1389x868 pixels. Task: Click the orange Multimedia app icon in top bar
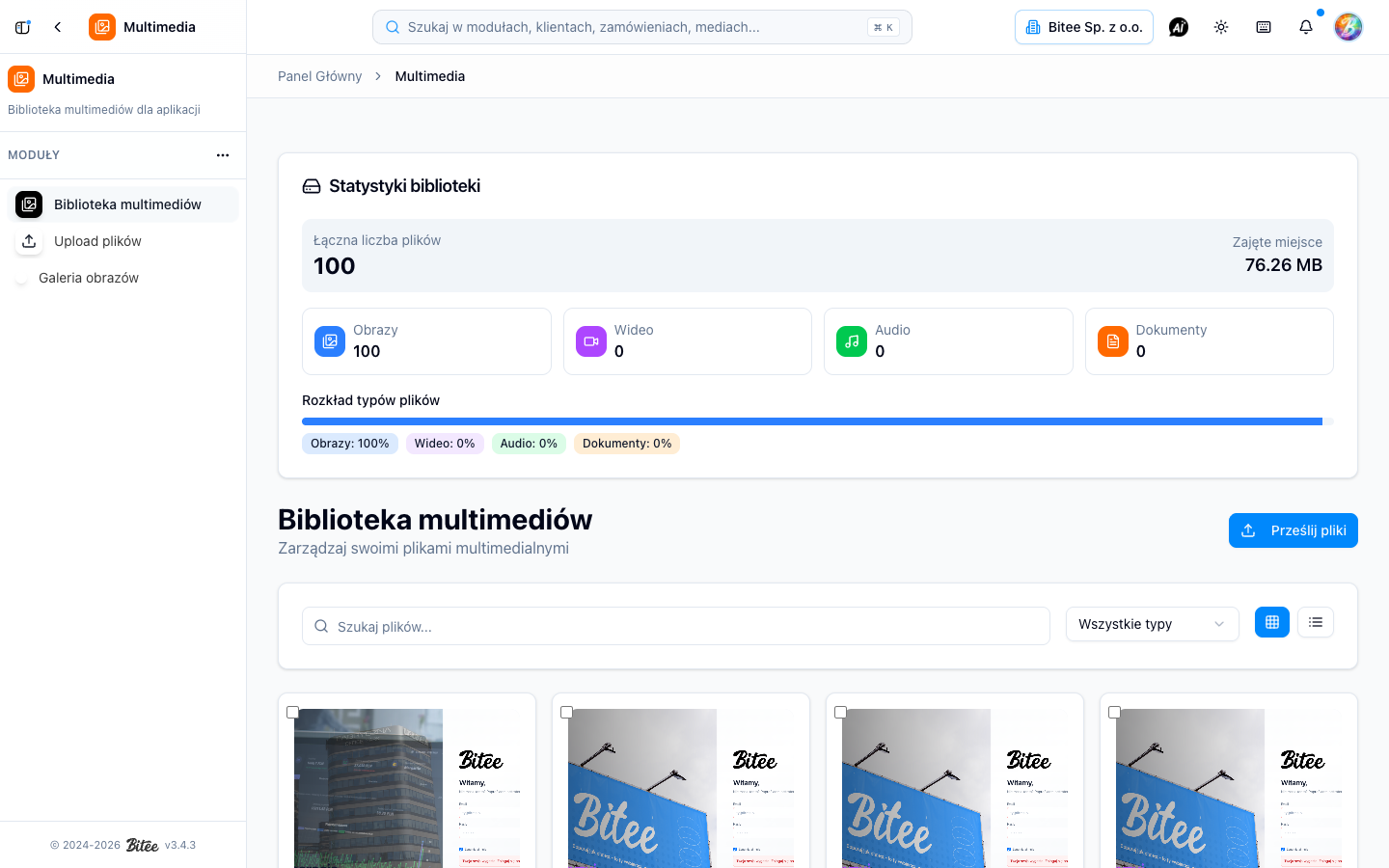tap(102, 27)
